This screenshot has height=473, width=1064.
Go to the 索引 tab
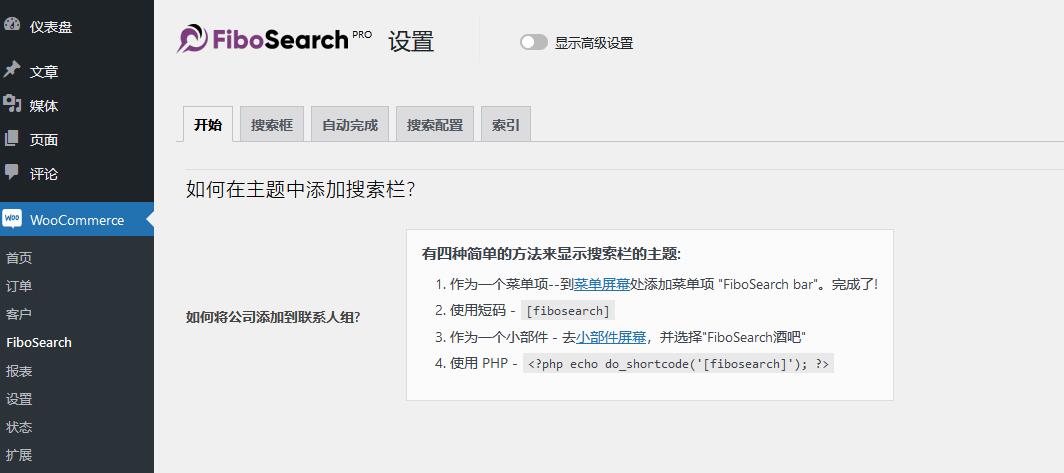(x=506, y=125)
